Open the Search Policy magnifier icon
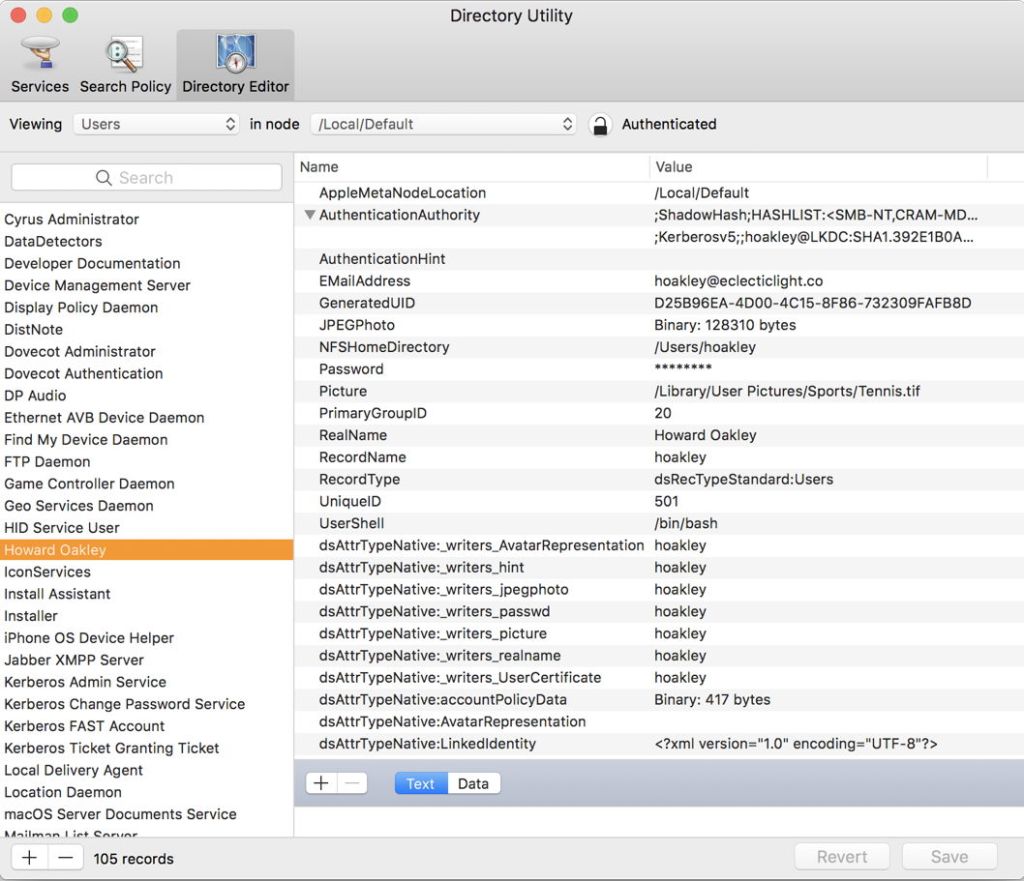 [x=125, y=54]
